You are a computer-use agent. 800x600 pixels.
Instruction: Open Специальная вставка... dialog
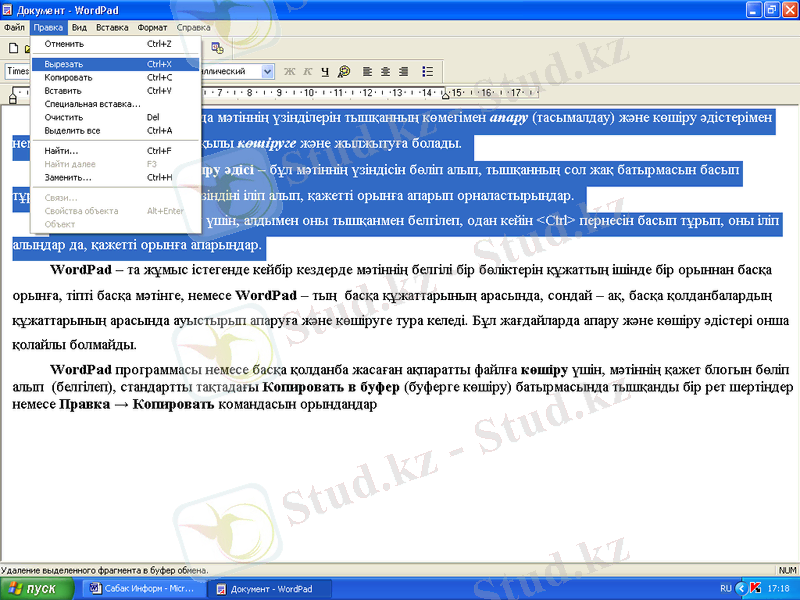click(92, 103)
